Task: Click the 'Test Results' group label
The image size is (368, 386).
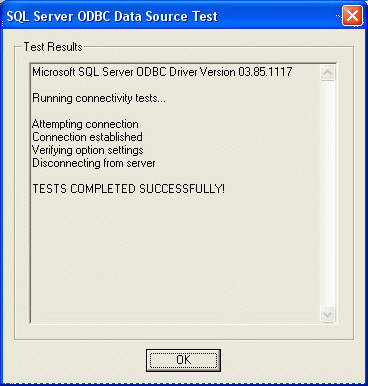Action: pos(53,47)
